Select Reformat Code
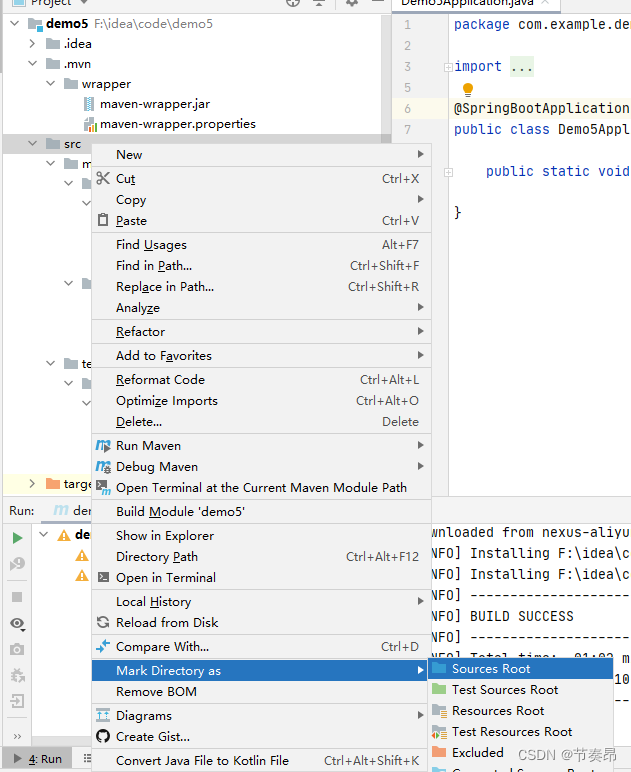The width and height of the screenshot is (631, 772). 261,380
